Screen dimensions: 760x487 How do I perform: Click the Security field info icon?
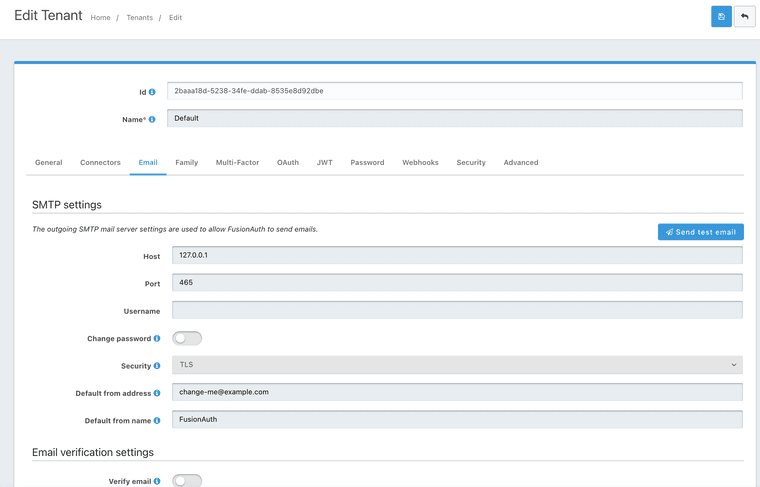tap(157, 366)
